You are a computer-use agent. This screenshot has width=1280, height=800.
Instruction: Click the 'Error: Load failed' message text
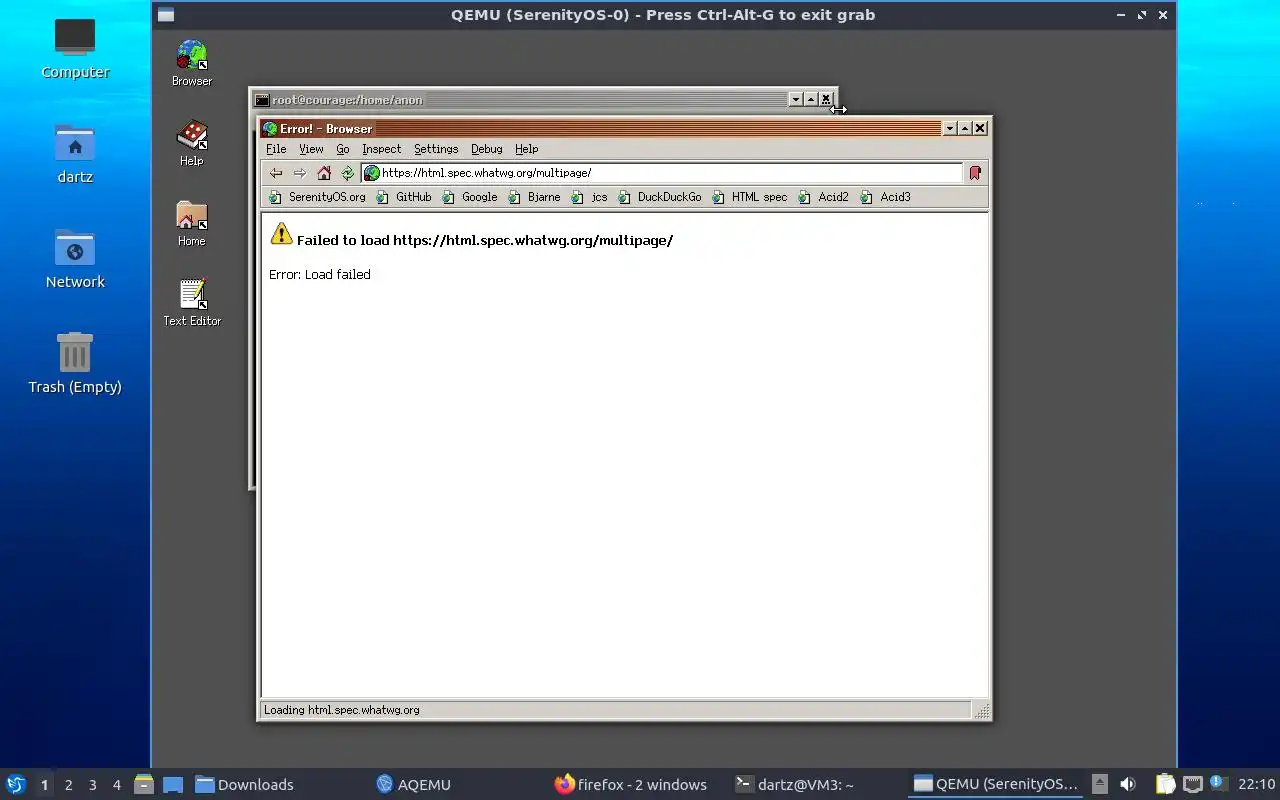pyautogui.click(x=319, y=274)
